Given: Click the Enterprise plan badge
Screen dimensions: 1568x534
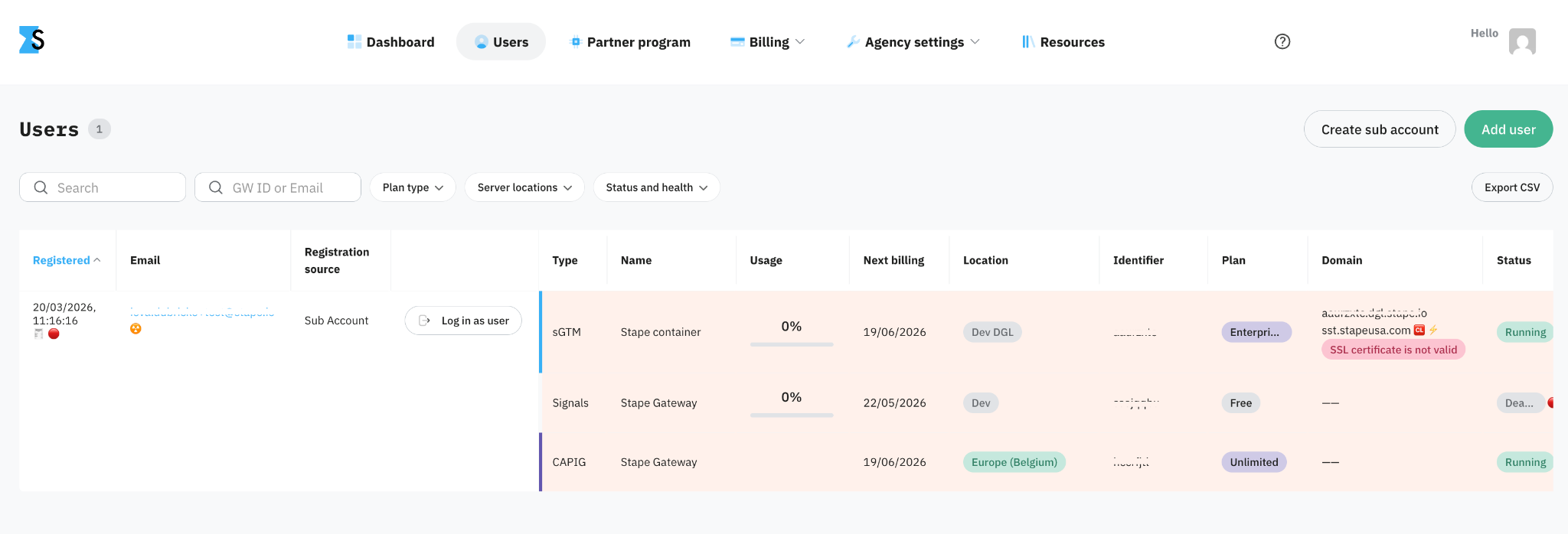Looking at the screenshot, I should coord(1256,332).
